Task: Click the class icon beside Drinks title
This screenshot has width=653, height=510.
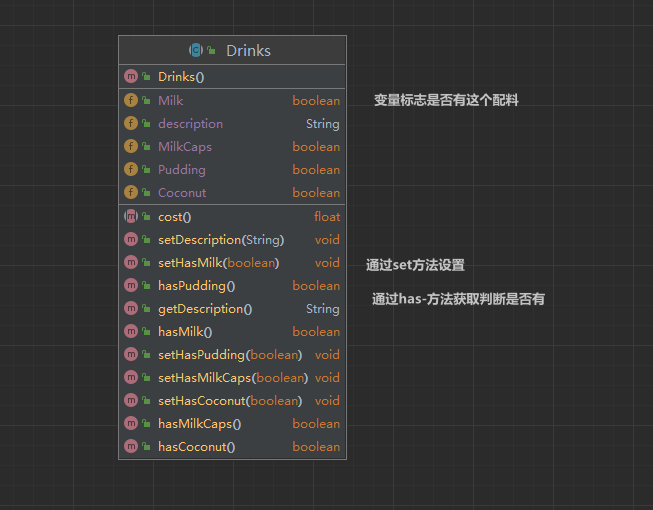Action: coord(196,50)
